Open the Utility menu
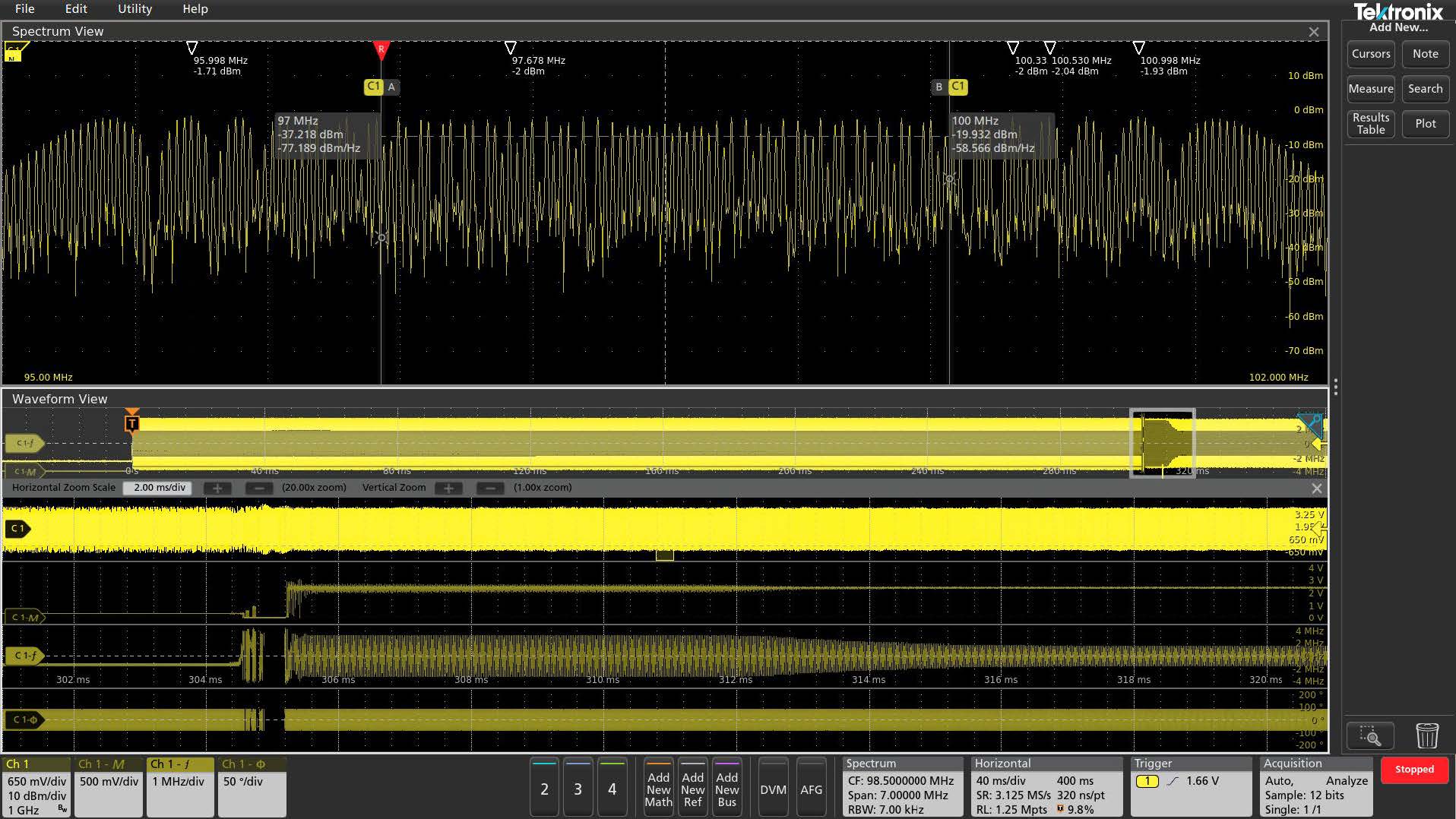The width and height of the screenshot is (1456, 819). [x=135, y=9]
